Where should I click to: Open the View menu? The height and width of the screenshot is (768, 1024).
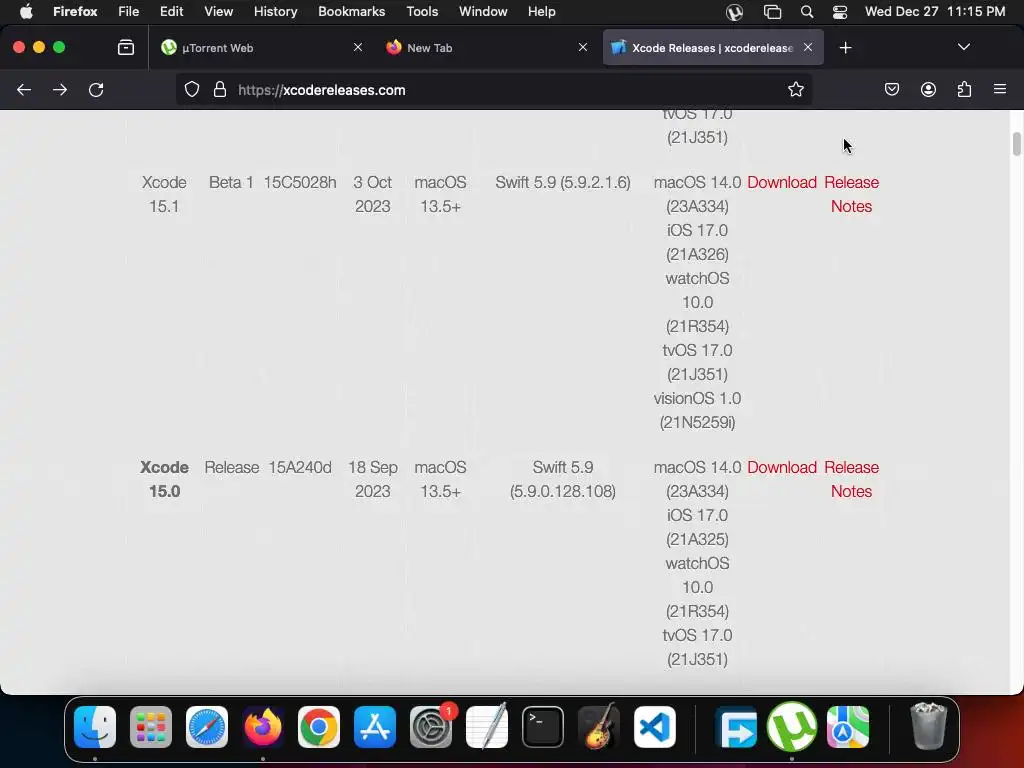pyautogui.click(x=218, y=12)
